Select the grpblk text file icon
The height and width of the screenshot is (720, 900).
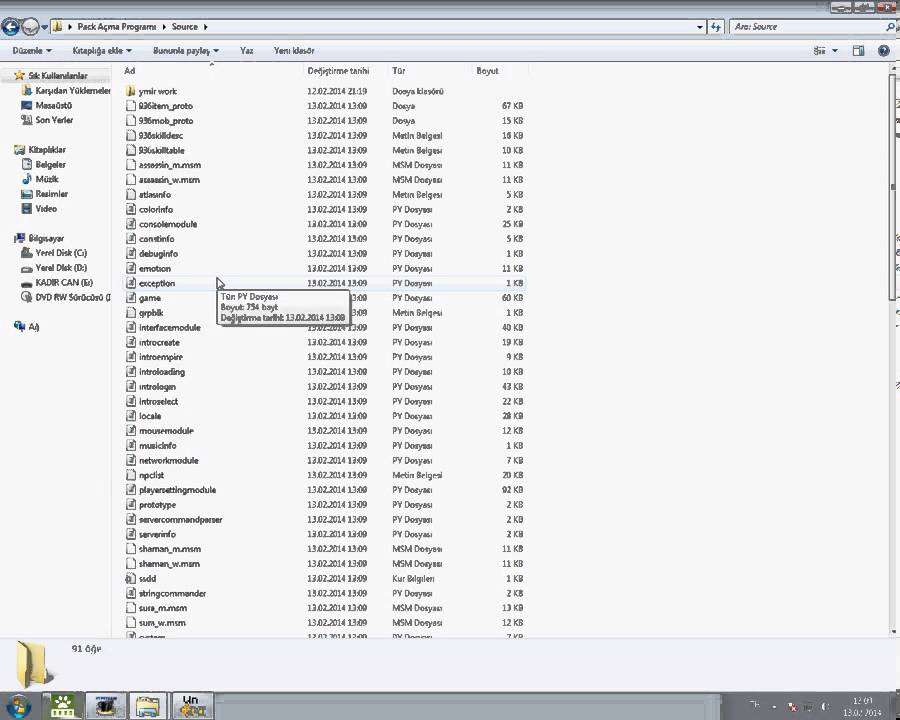(130, 313)
